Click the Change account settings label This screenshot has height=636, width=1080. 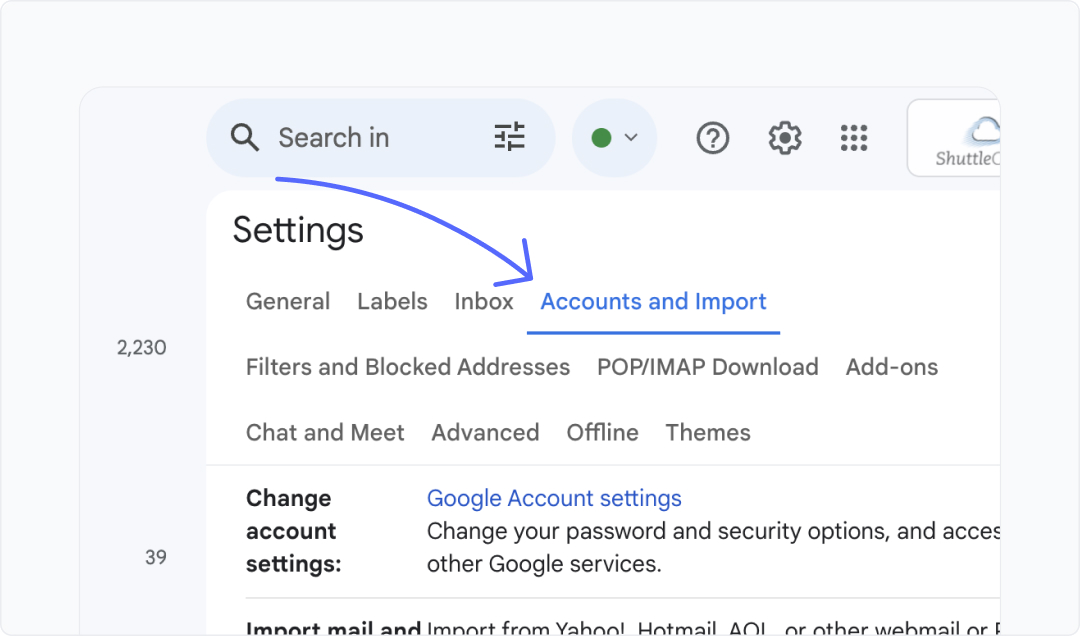tap(293, 531)
